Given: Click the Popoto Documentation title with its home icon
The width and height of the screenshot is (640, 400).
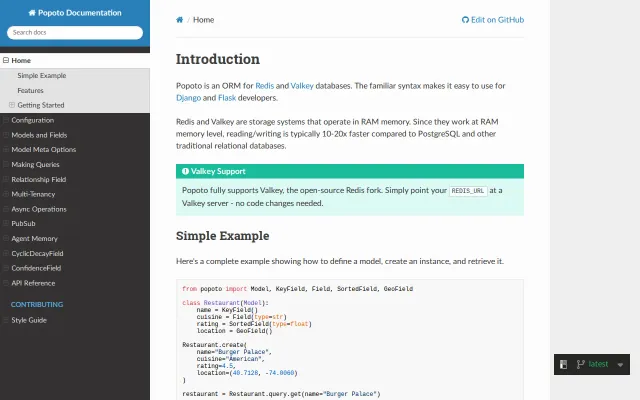Looking at the screenshot, I should pos(75,13).
